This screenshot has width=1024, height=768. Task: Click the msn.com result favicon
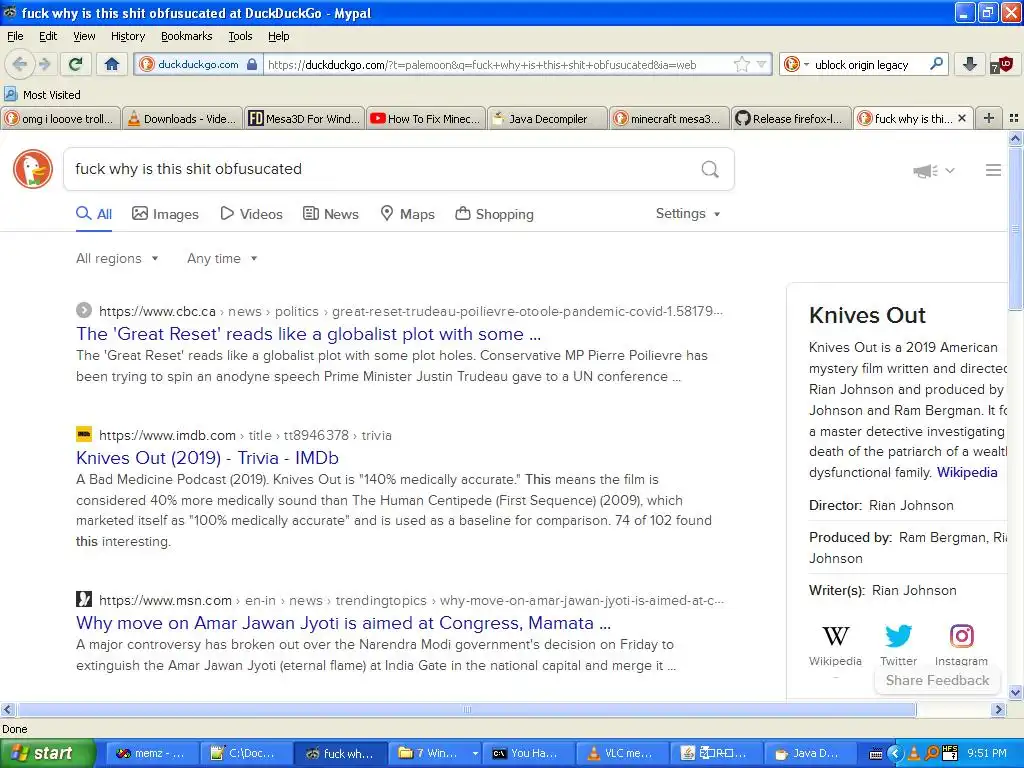point(84,599)
